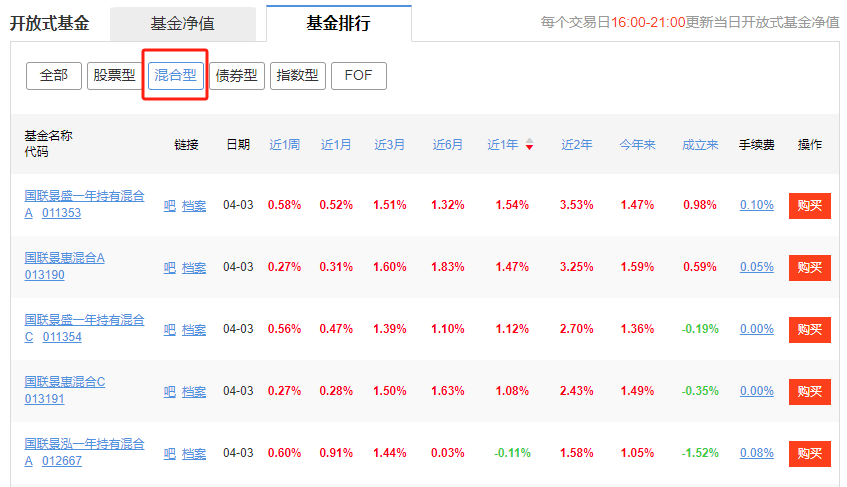Open 吧 forum link for fund 011354
Viewport: 847px width, 487px height.
tap(170, 330)
